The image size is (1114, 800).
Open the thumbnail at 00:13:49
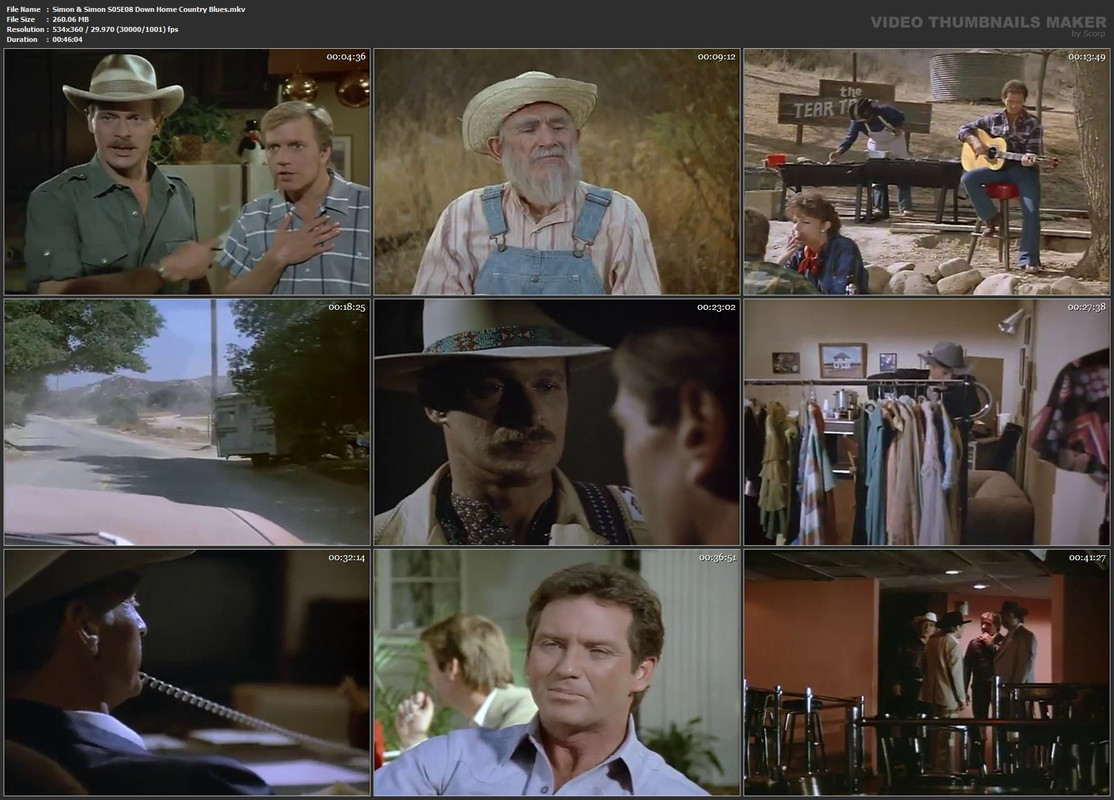pyautogui.click(x=926, y=172)
